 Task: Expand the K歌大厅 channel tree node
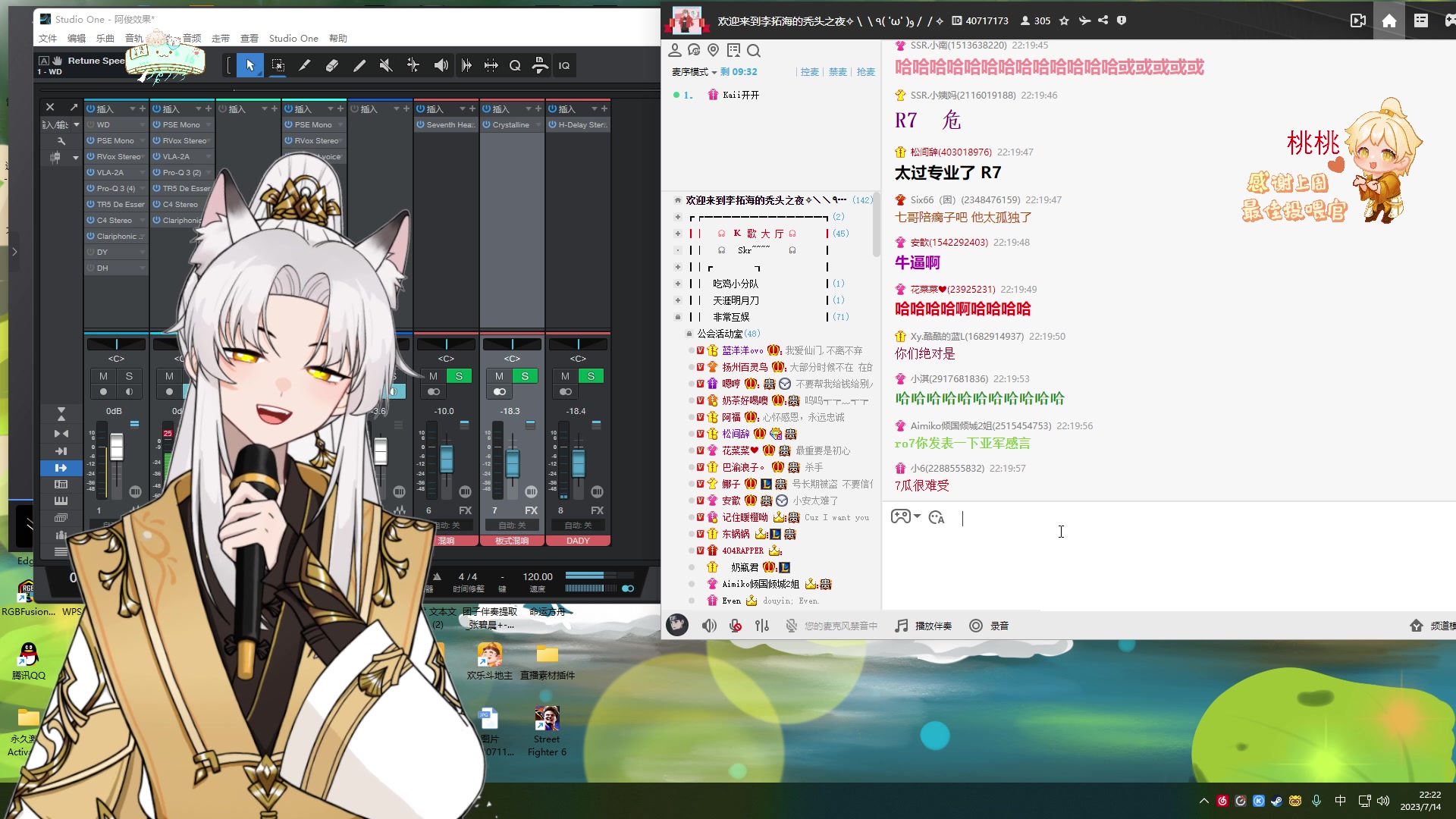(x=677, y=234)
